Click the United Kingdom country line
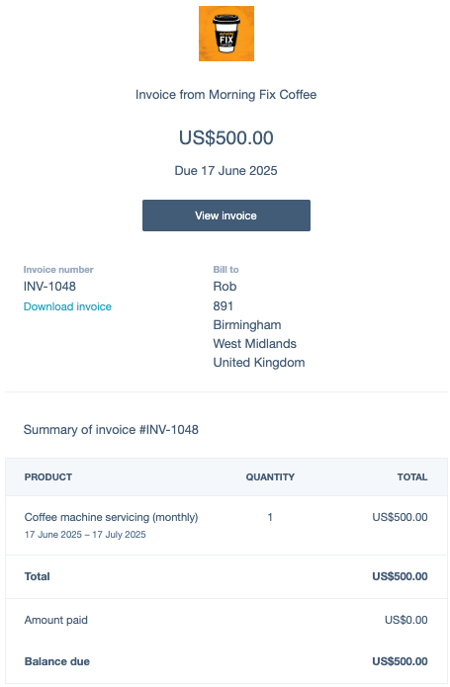Screen dimensions: 450x687 click(x=259, y=363)
